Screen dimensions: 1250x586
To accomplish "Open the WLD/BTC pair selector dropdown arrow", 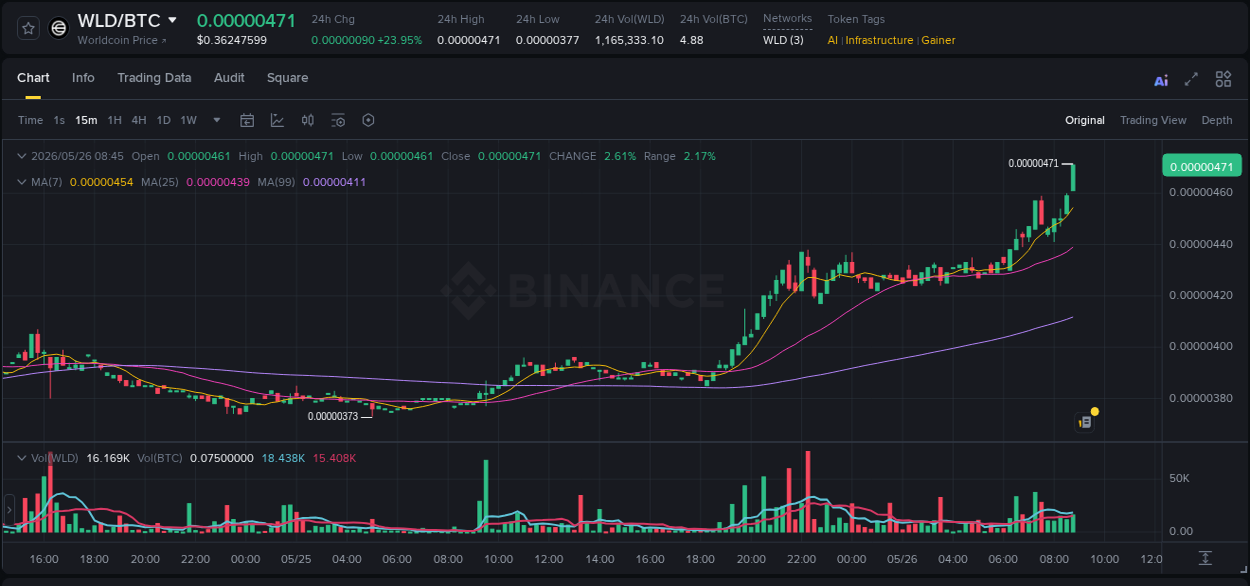I will 172,20.
